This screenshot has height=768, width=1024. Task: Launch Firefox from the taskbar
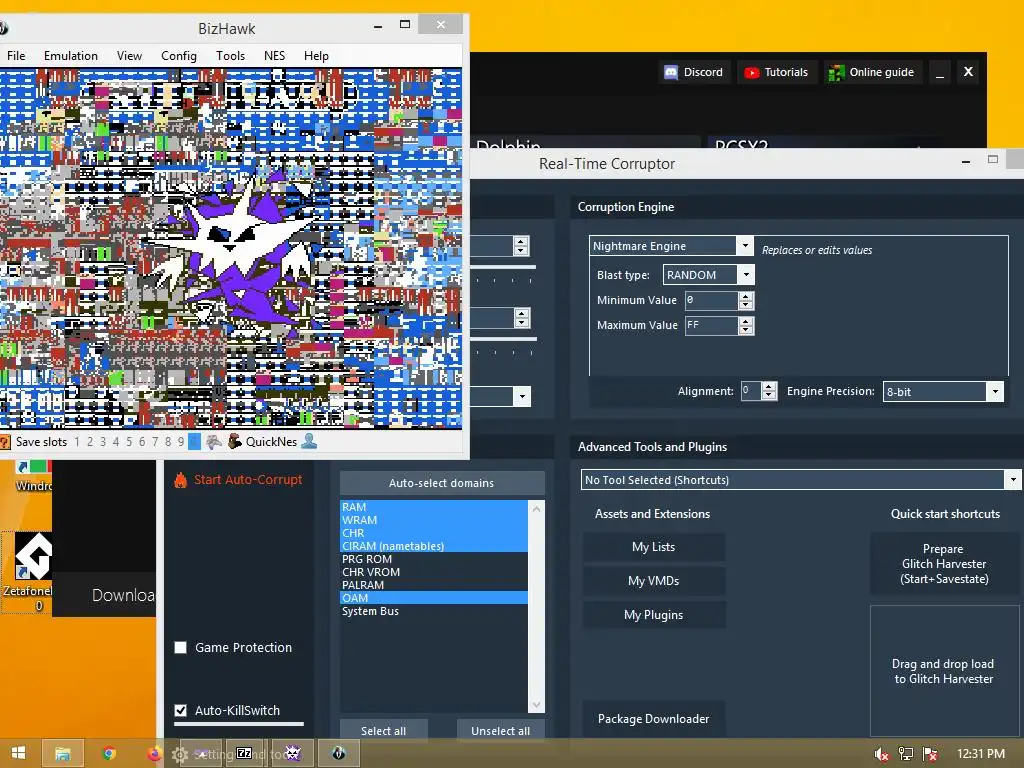pos(154,754)
